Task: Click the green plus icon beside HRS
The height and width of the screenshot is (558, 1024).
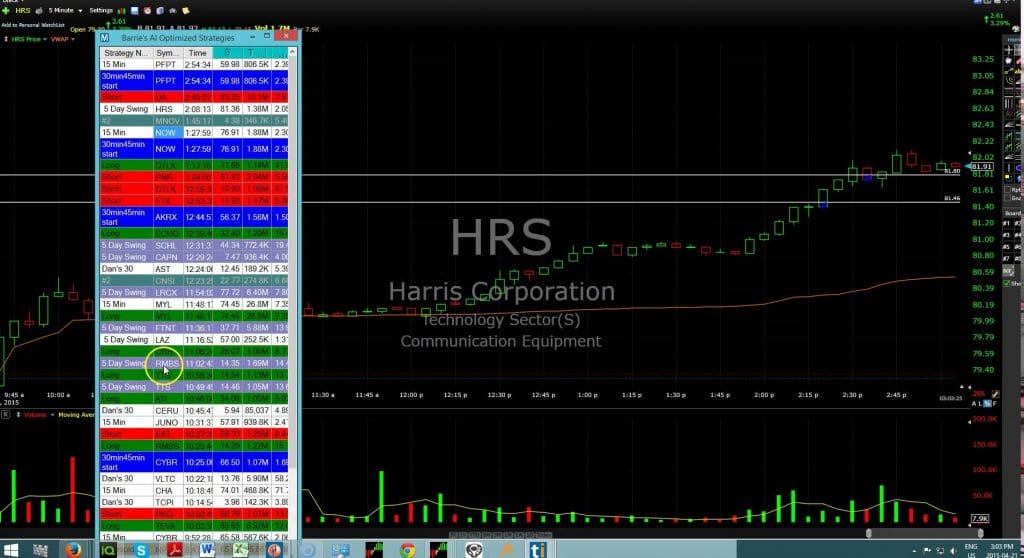Action: click(x=6, y=10)
